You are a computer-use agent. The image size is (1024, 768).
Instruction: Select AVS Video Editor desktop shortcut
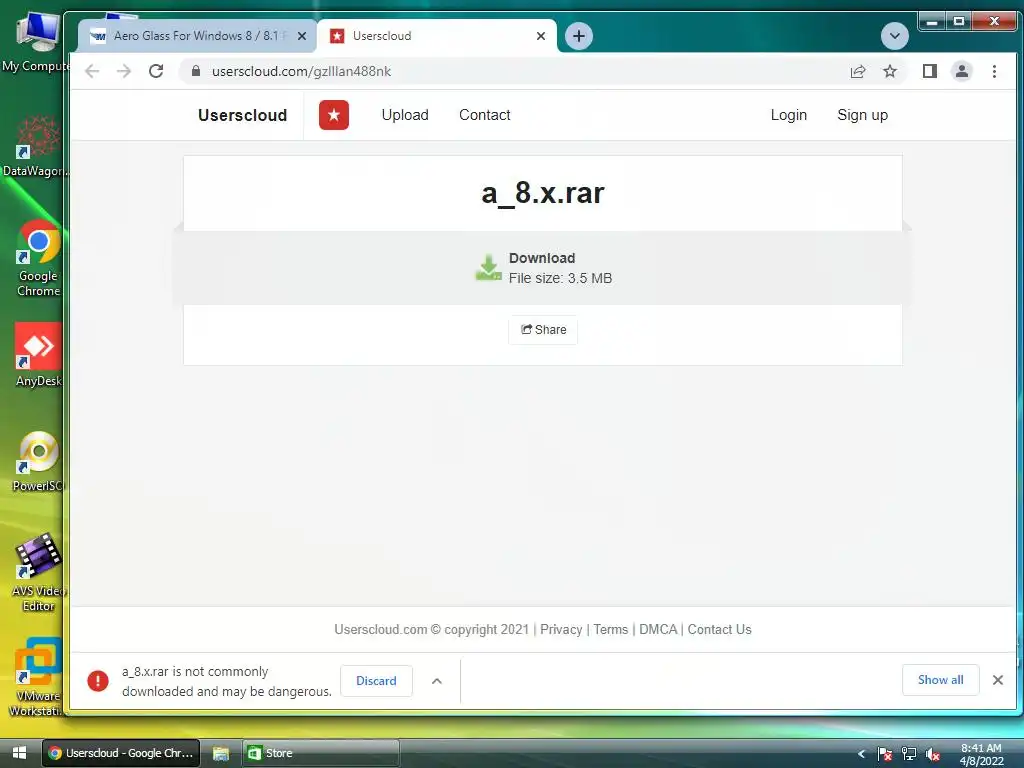coord(38,573)
